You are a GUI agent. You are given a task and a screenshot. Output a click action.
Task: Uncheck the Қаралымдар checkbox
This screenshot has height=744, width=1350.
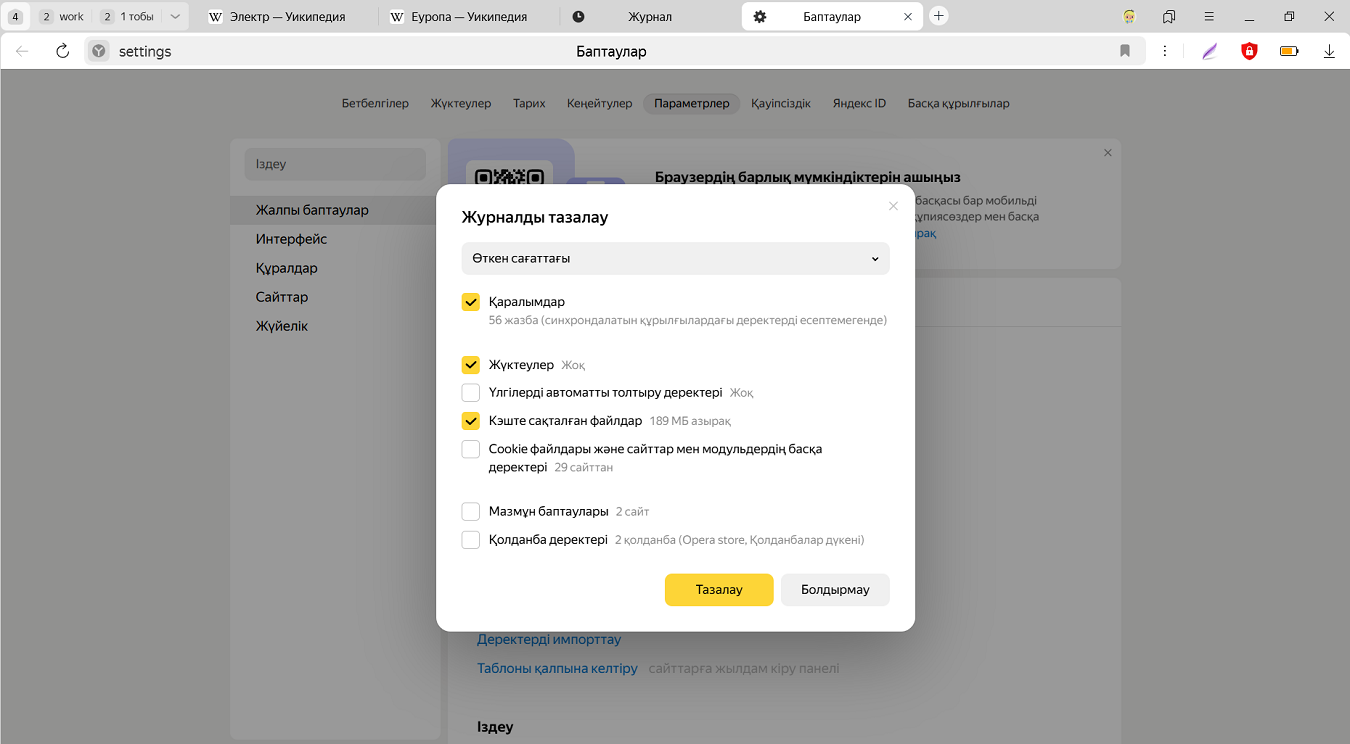(x=471, y=302)
